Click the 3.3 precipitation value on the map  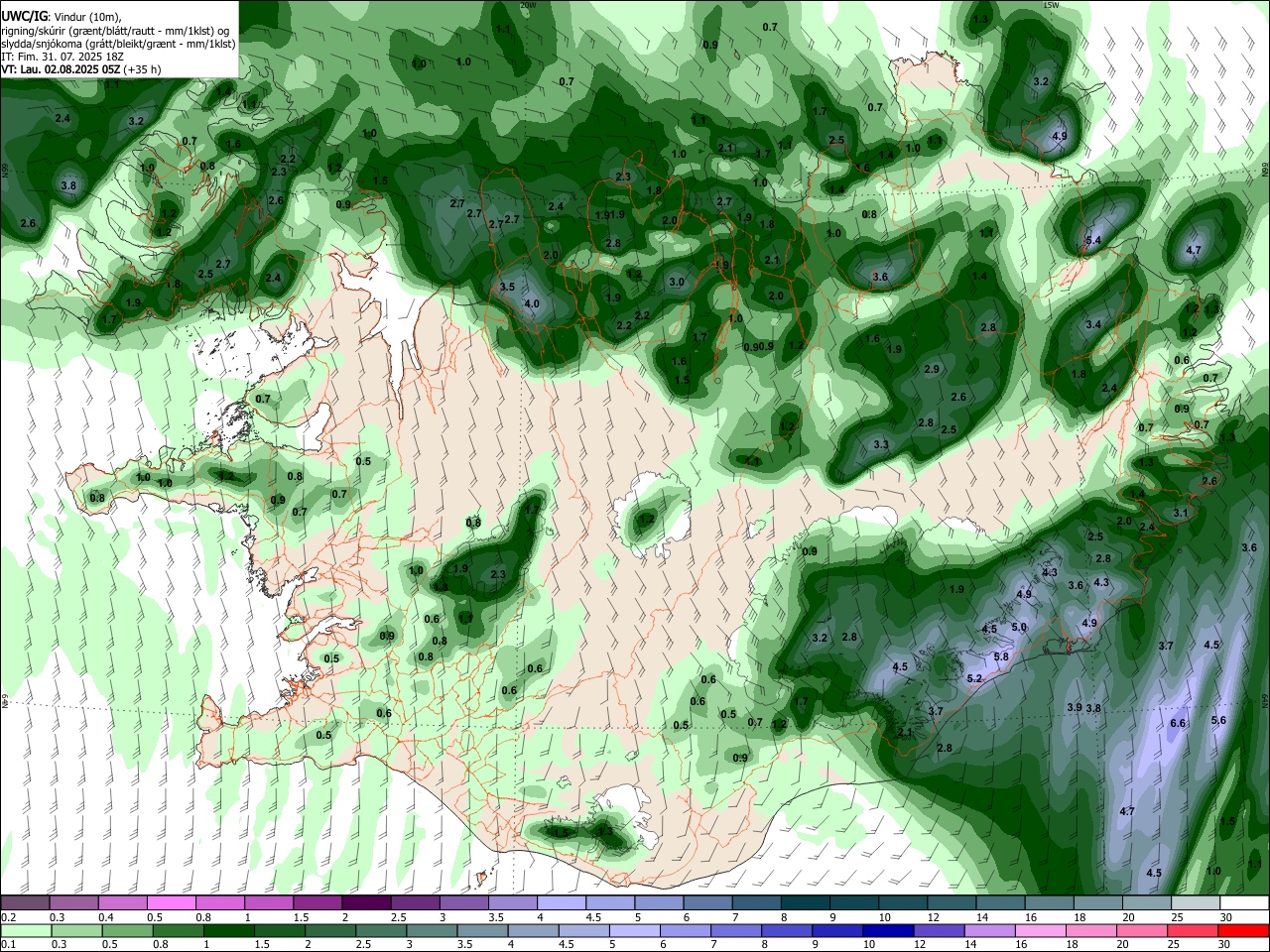click(881, 445)
